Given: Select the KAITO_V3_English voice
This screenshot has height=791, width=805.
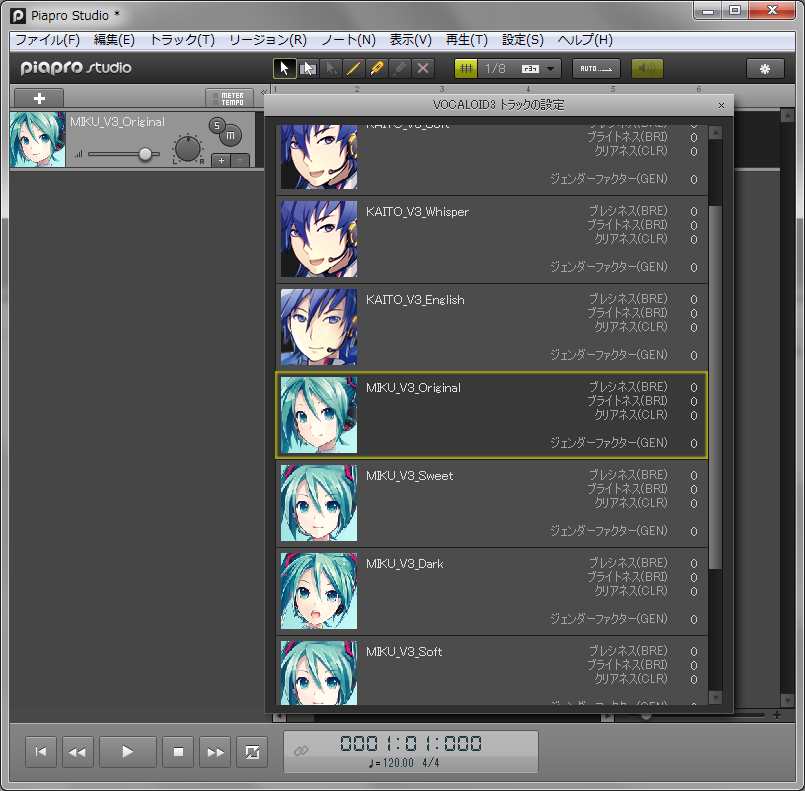Looking at the screenshot, I should (492, 327).
